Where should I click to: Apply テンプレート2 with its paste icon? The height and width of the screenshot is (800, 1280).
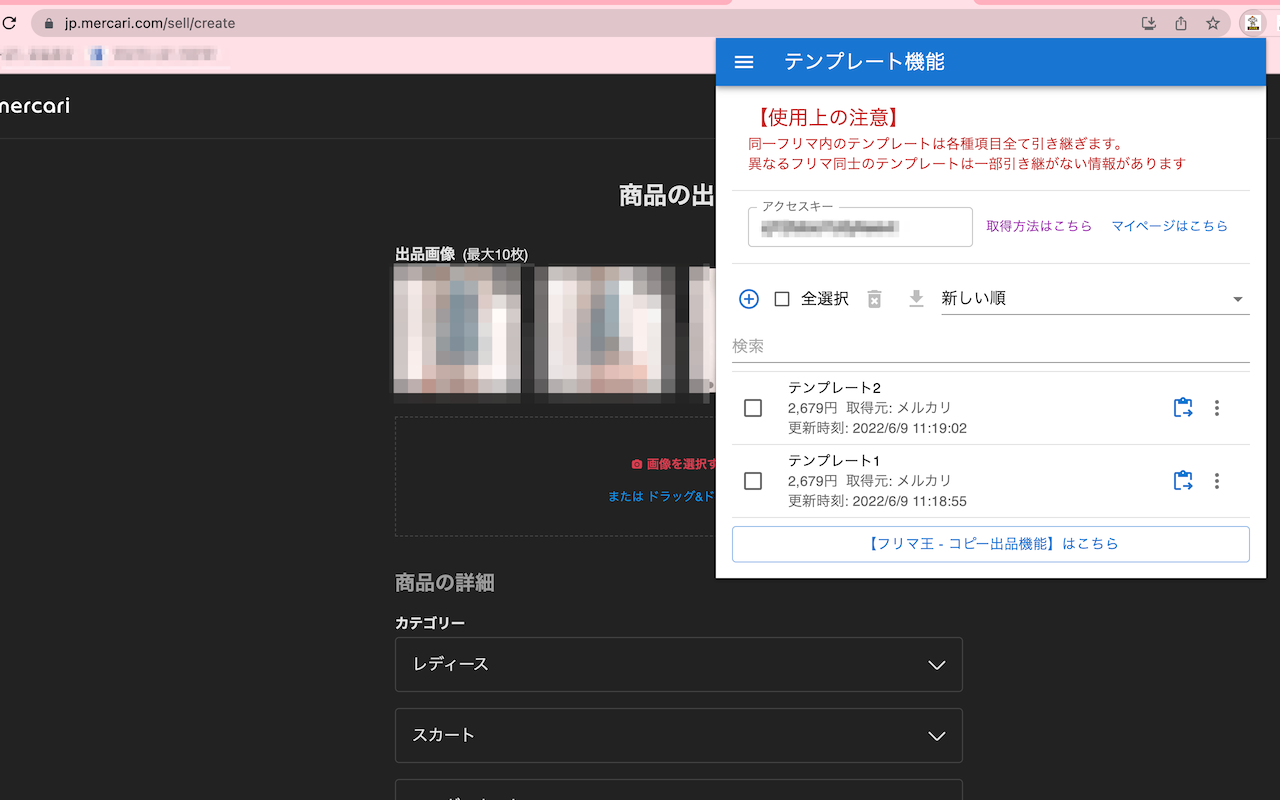(x=1183, y=408)
